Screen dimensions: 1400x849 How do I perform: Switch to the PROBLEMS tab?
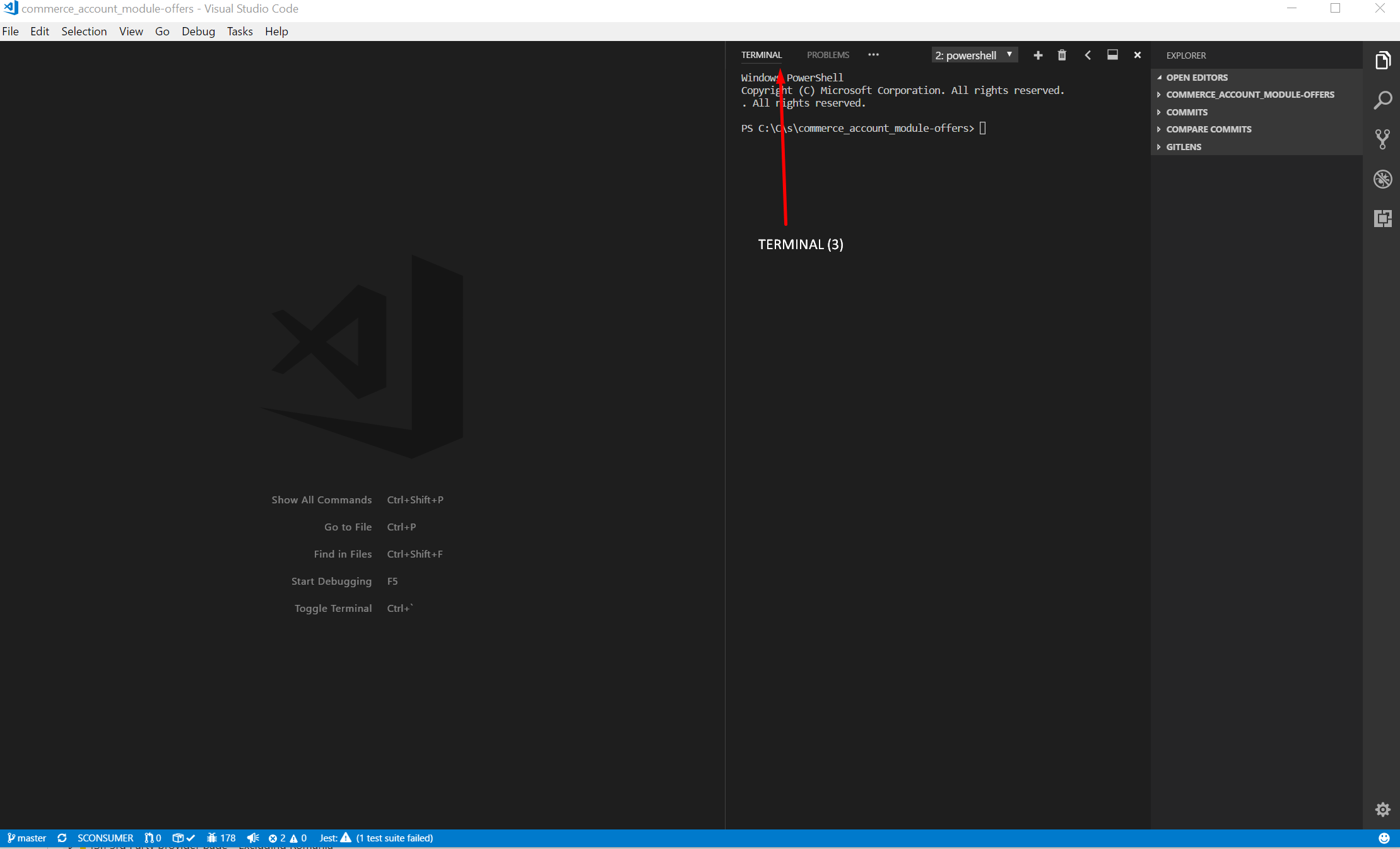click(827, 55)
